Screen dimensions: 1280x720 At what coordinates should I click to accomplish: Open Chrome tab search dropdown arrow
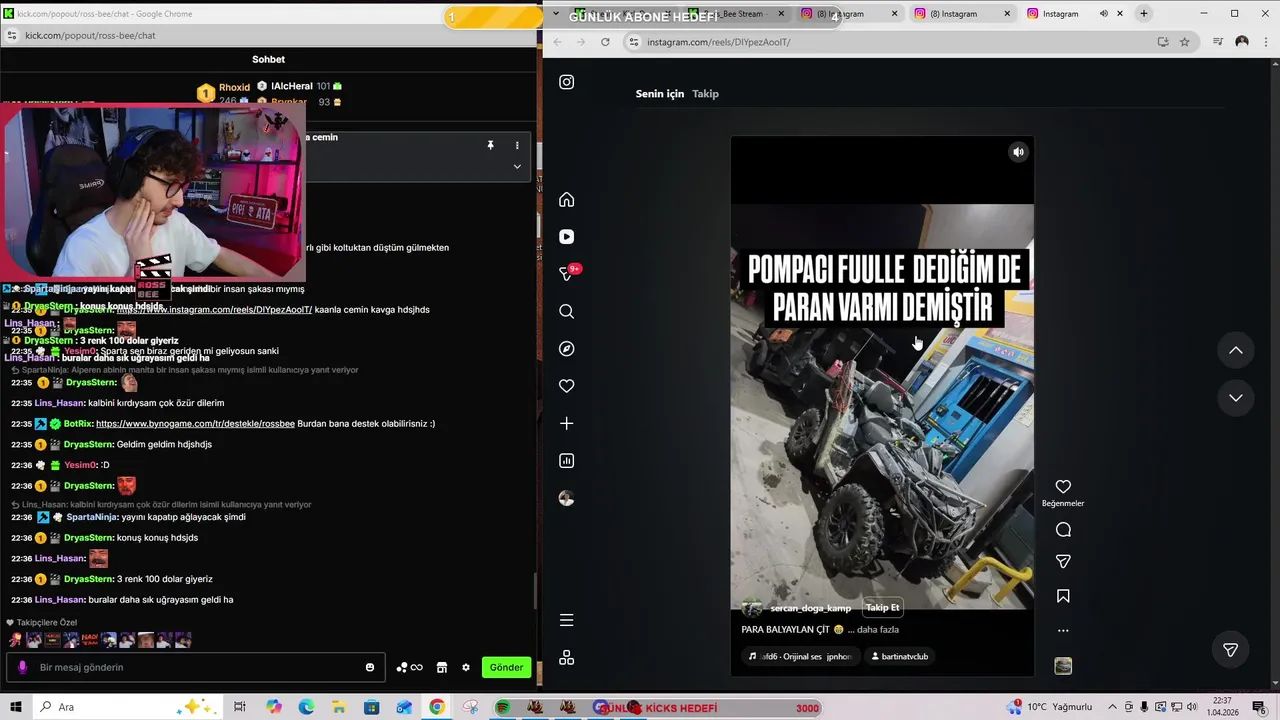(556, 14)
